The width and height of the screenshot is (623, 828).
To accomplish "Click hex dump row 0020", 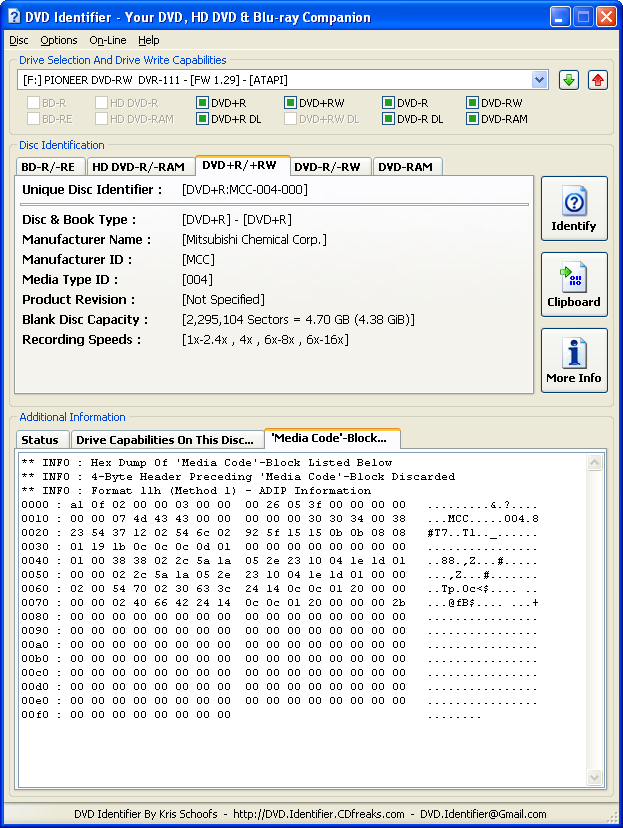I will pyautogui.click(x=280, y=533).
